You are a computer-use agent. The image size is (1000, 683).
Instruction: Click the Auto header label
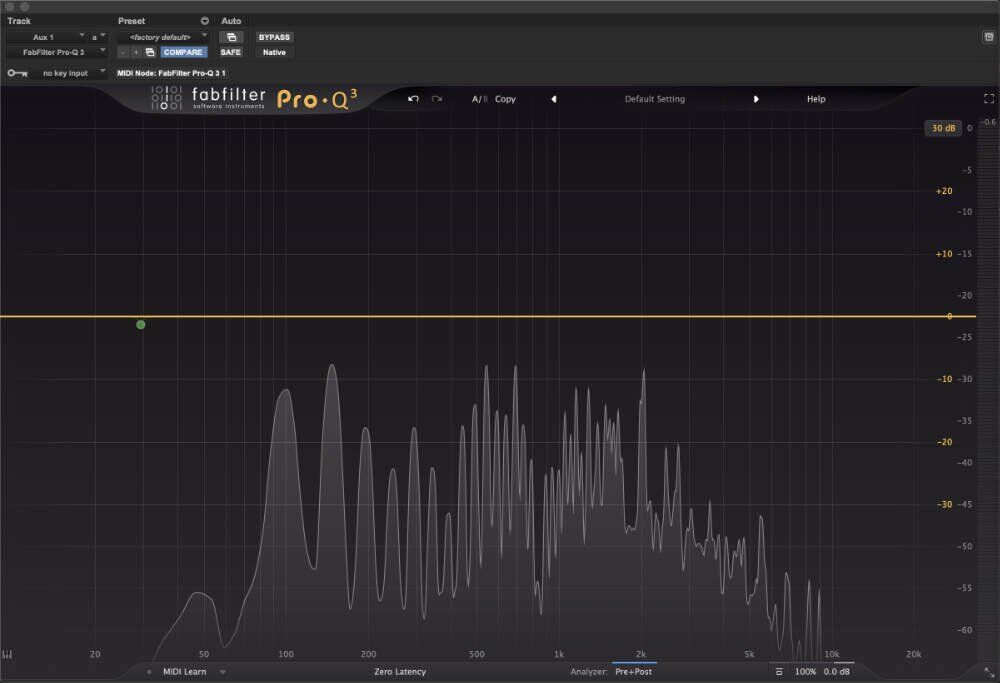[x=231, y=21]
